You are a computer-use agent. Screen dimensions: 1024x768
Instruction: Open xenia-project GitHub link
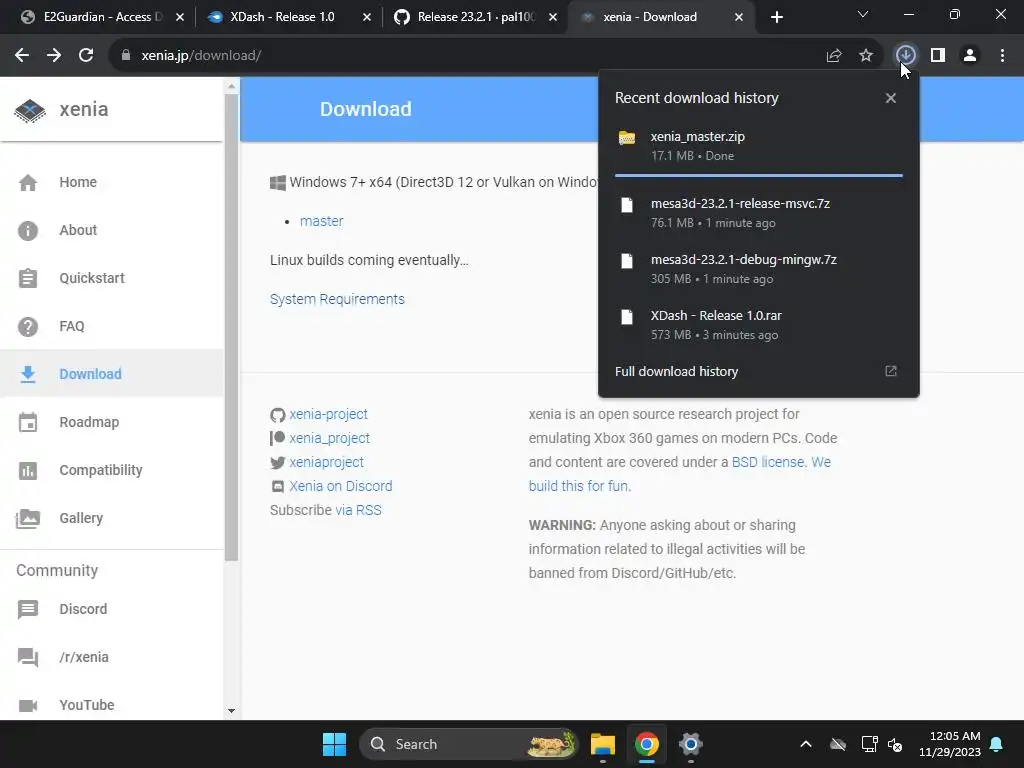coord(328,414)
